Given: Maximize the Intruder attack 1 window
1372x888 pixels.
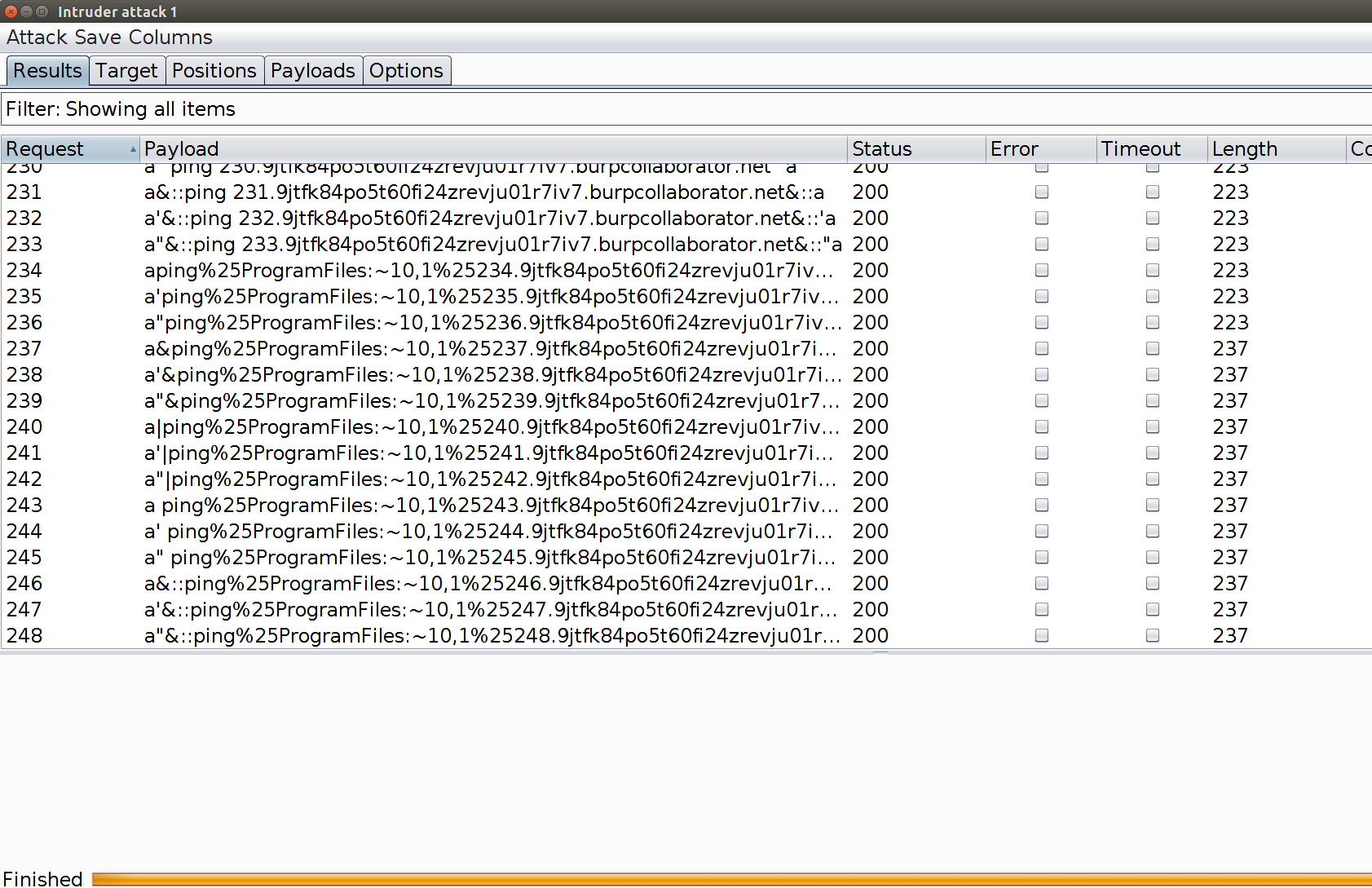Looking at the screenshot, I should coord(42,11).
